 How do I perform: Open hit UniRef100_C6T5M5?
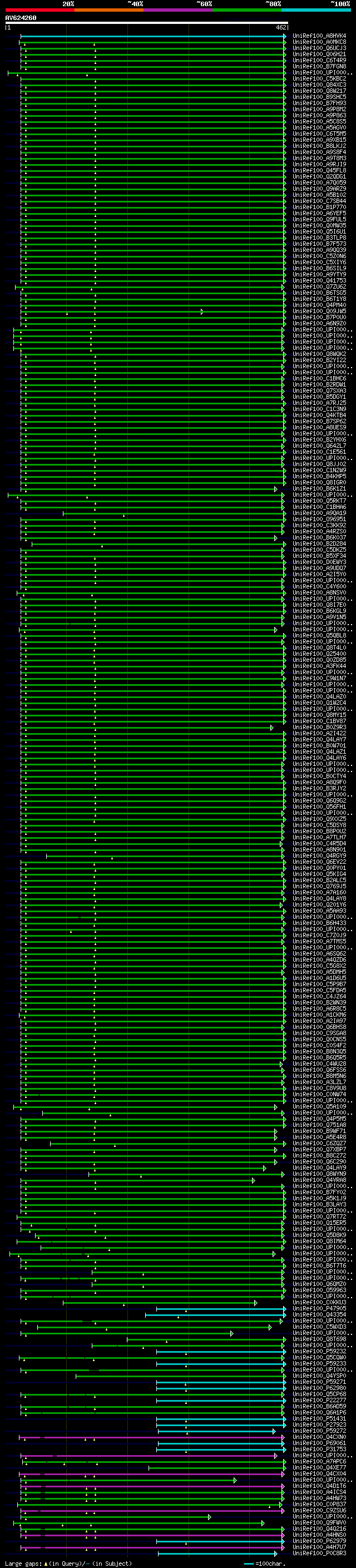pyautogui.click(x=319, y=133)
